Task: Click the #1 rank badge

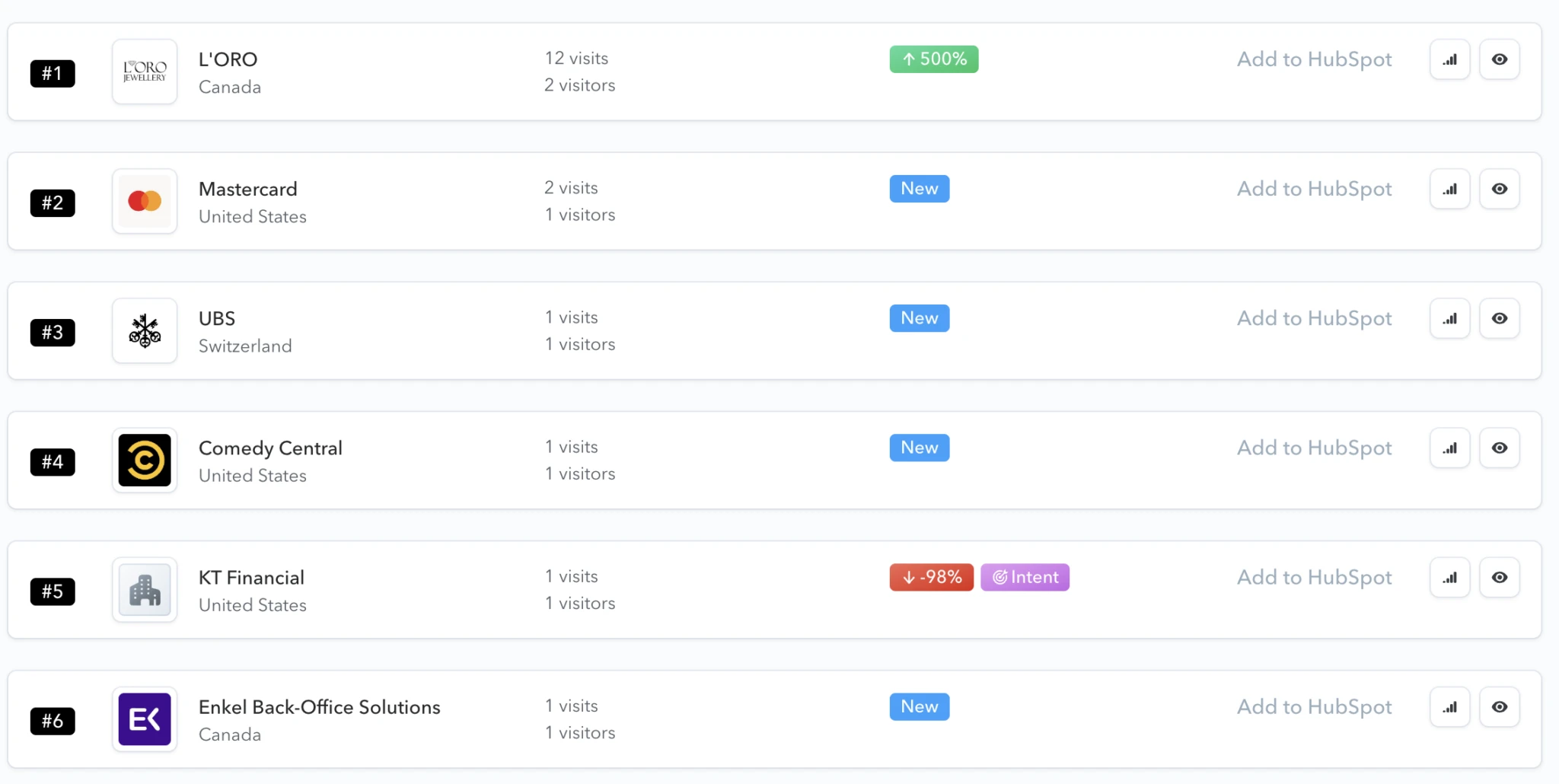Action: pyautogui.click(x=53, y=73)
